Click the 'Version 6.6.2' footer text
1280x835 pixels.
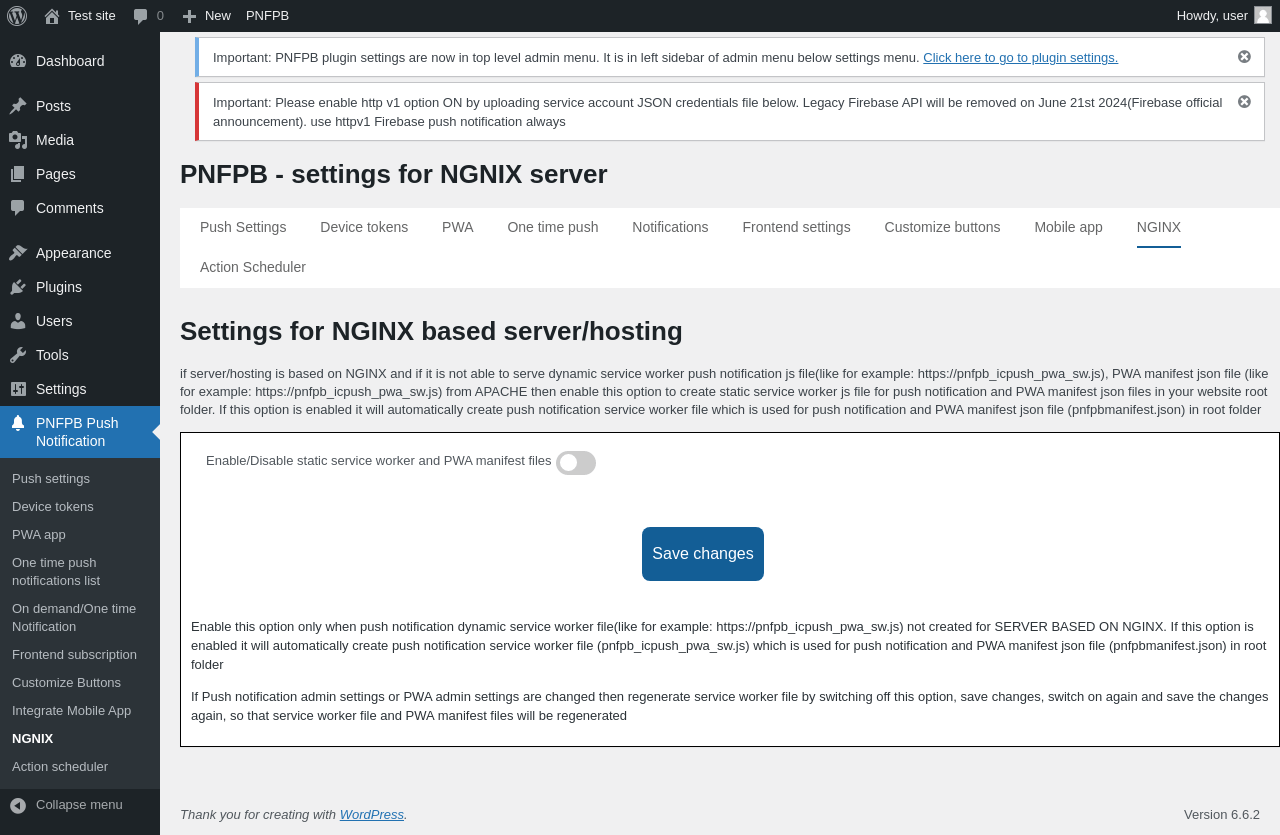1222,815
